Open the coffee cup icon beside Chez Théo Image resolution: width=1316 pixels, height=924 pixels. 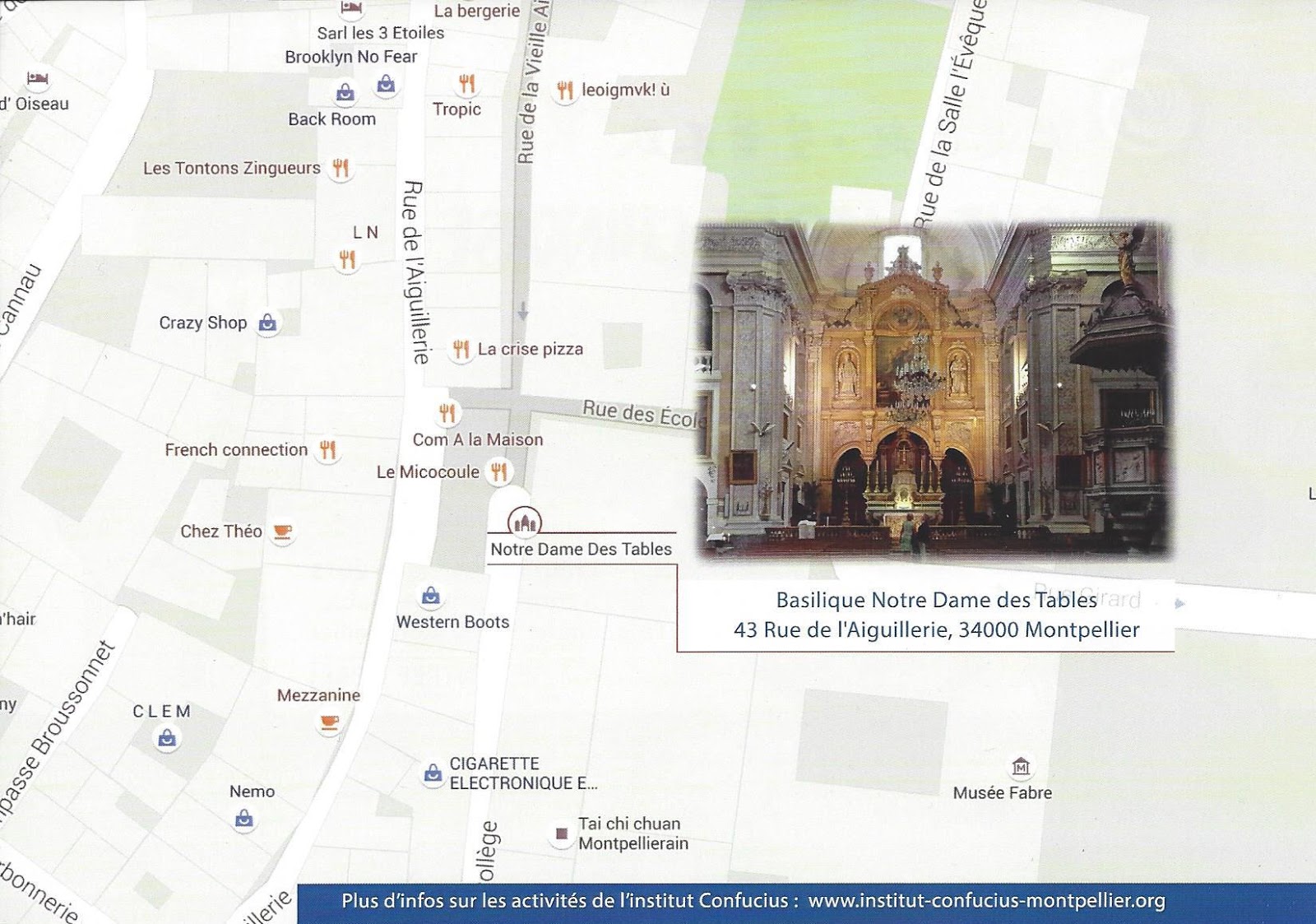click(282, 532)
